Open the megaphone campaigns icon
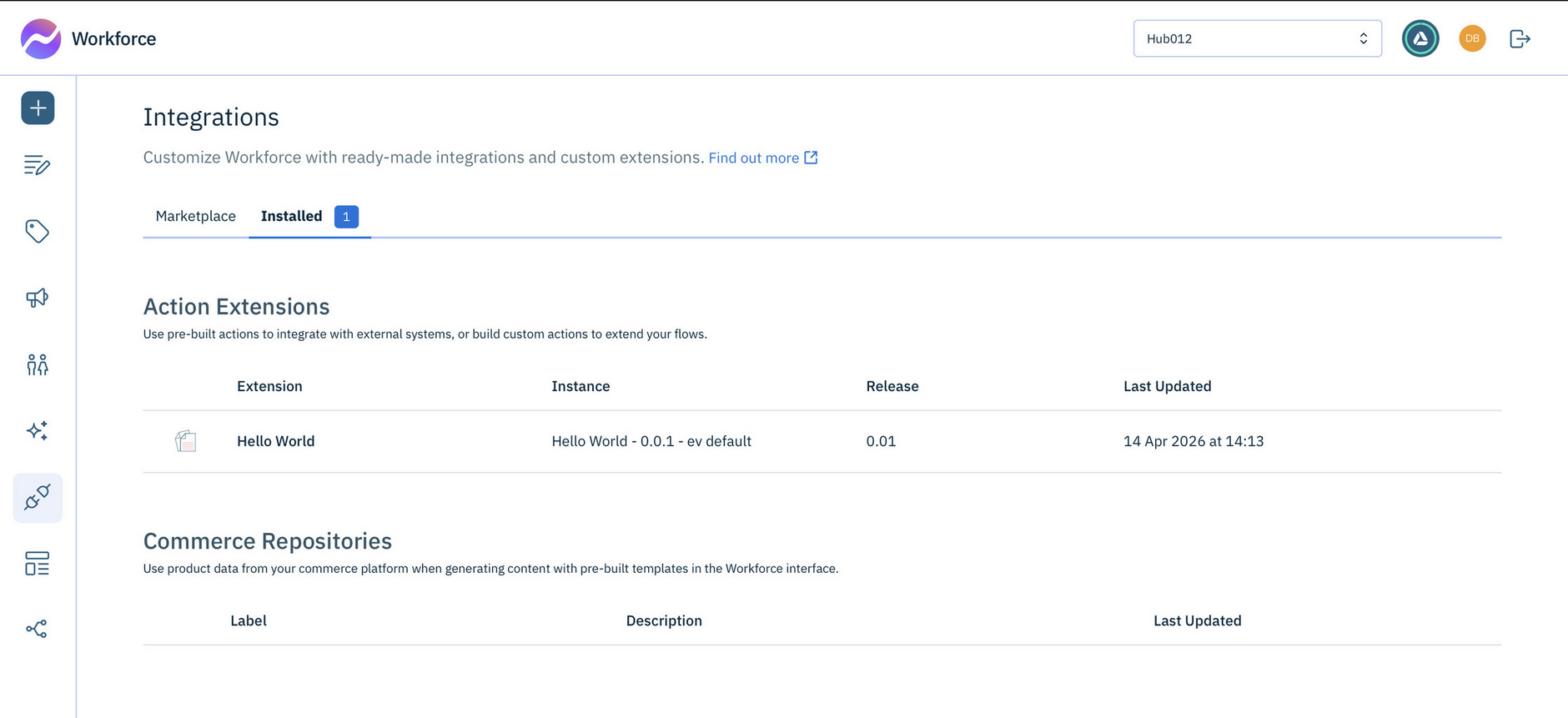 37,298
